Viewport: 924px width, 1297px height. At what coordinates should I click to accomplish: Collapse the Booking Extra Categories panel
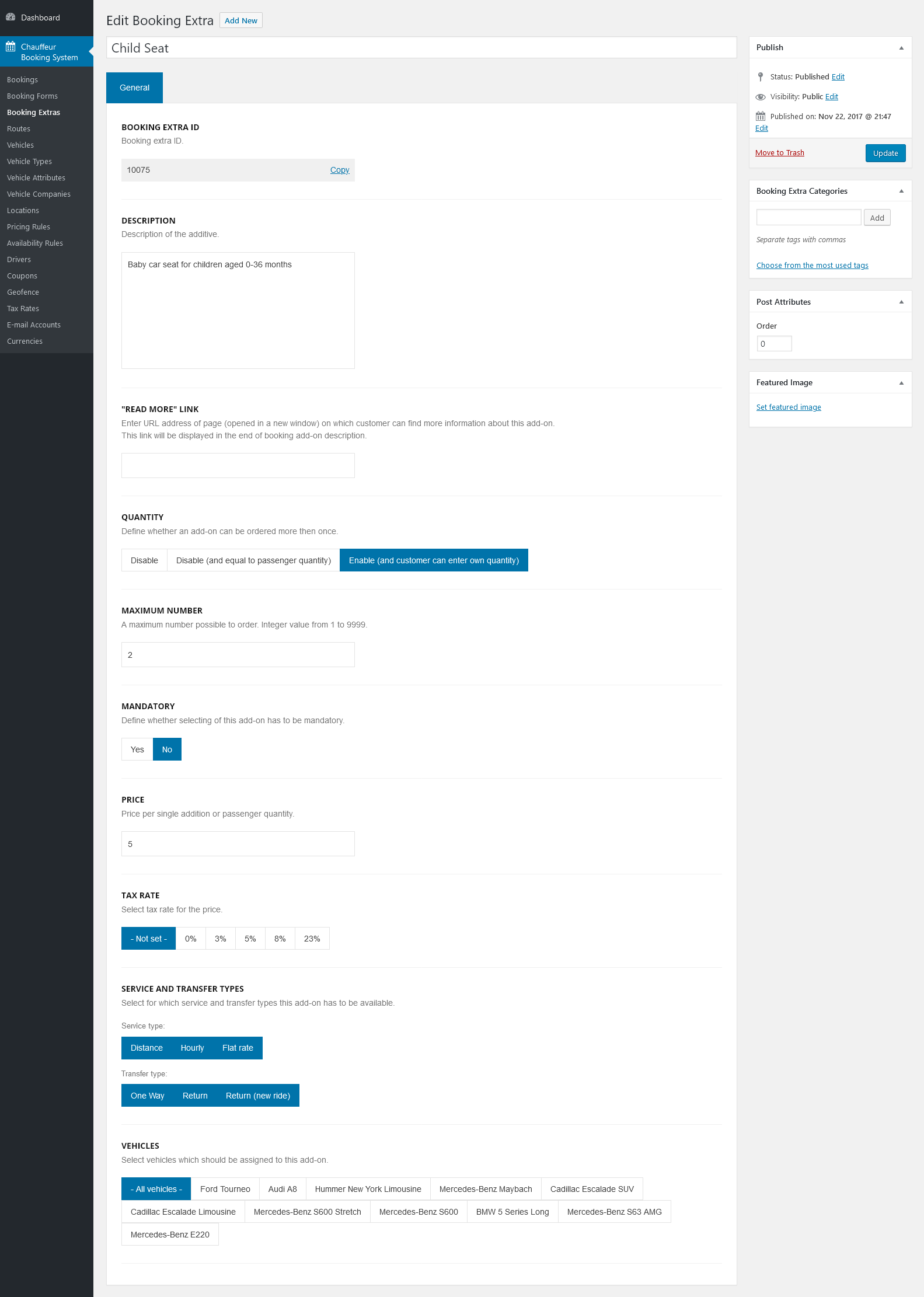(901, 191)
